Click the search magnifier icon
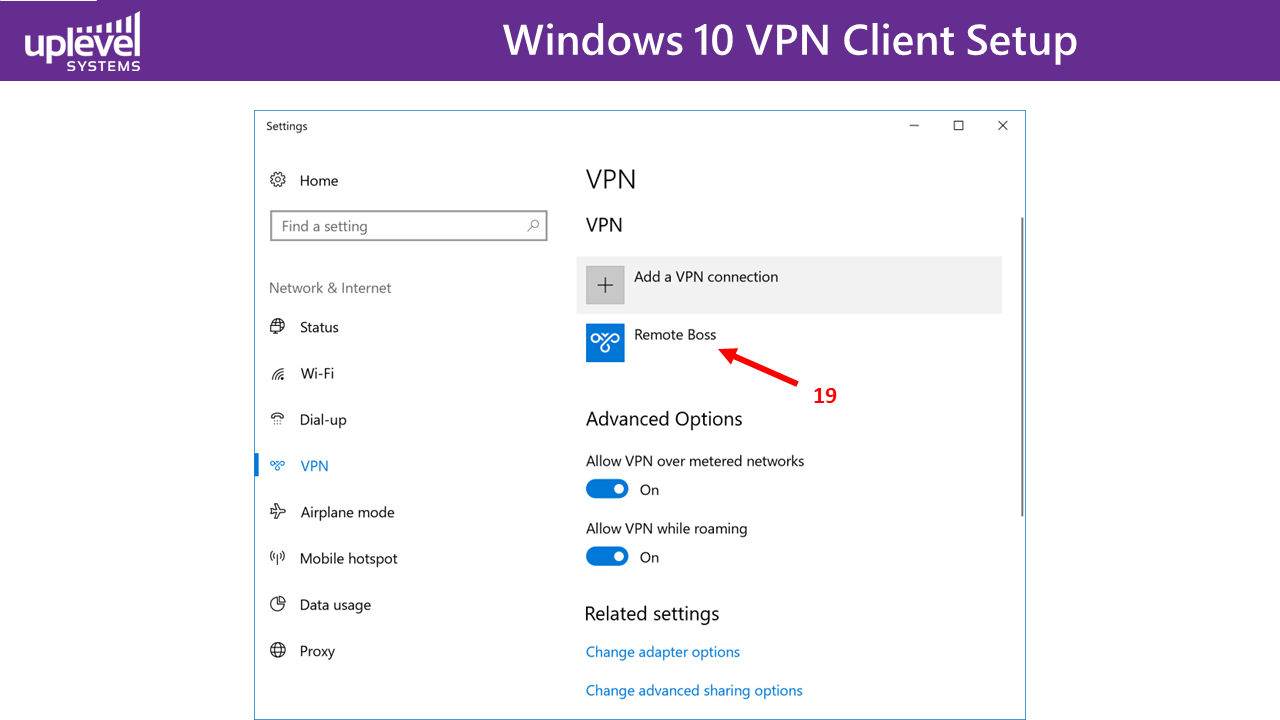Screen dimensions: 1280x720 point(534,226)
